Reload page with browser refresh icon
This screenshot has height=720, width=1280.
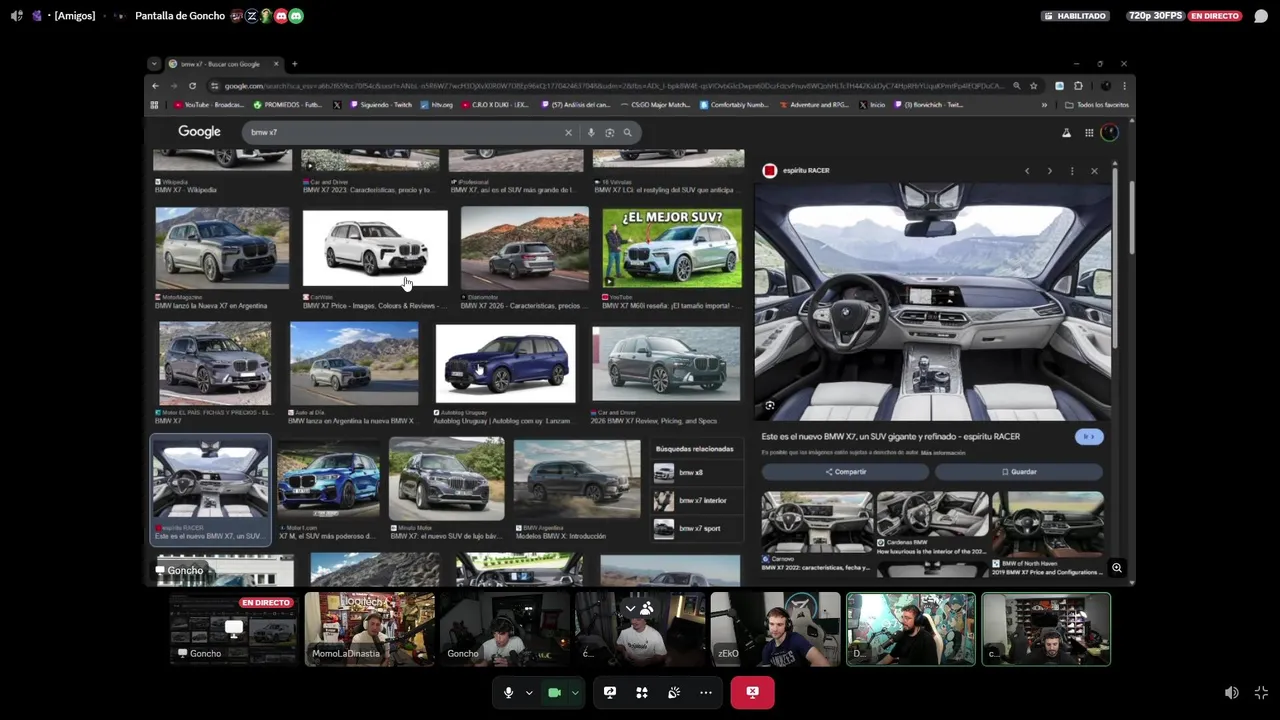192,86
